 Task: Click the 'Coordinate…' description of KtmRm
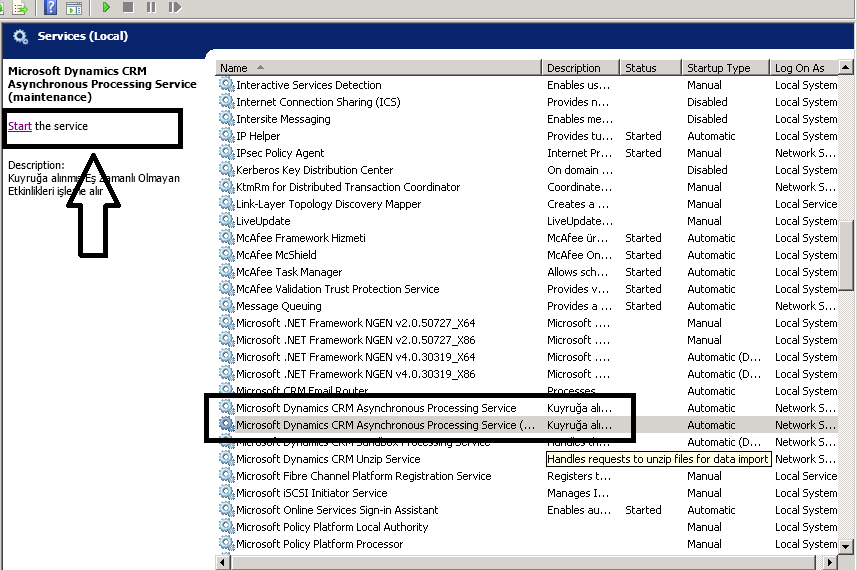(x=579, y=187)
